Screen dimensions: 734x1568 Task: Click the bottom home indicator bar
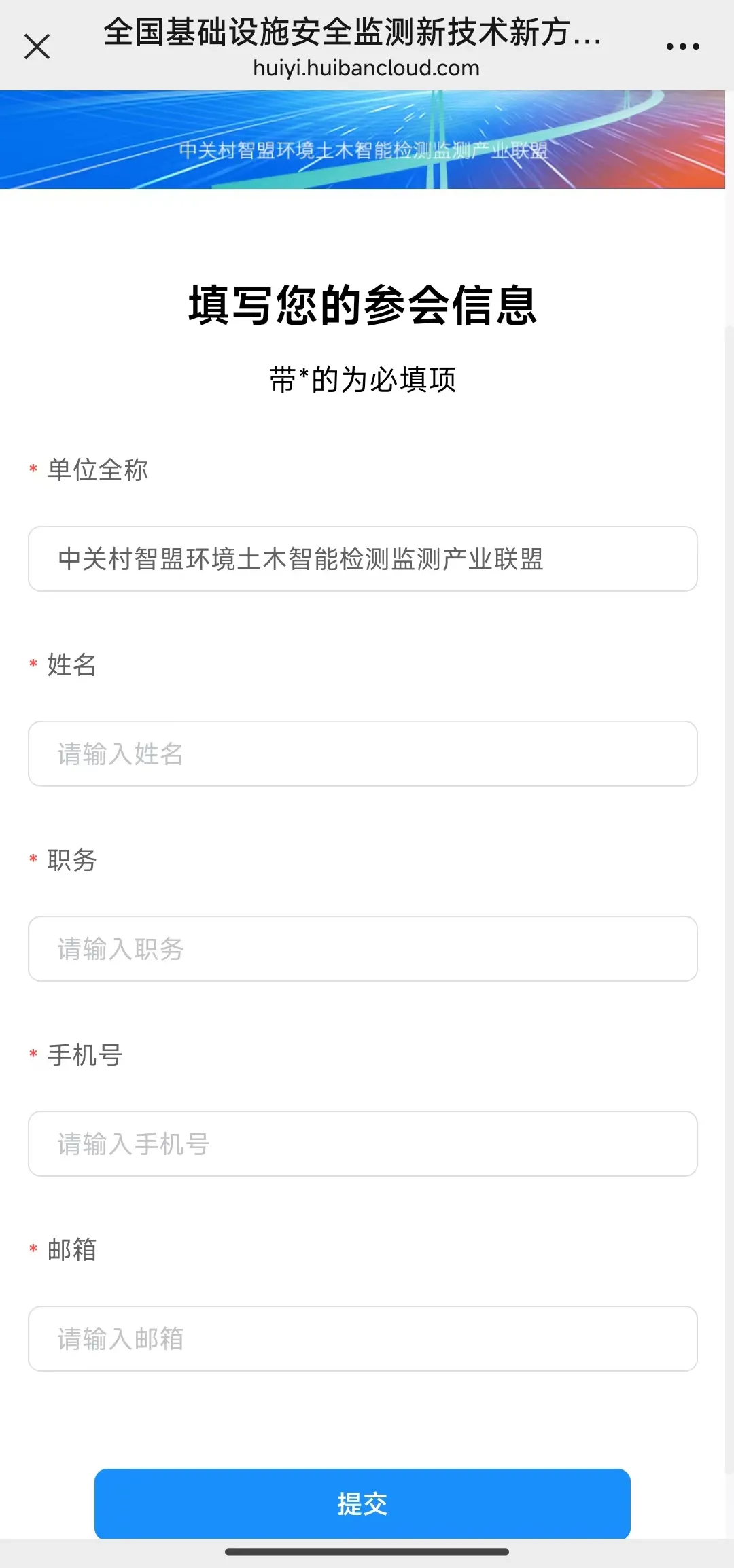click(367, 1552)
